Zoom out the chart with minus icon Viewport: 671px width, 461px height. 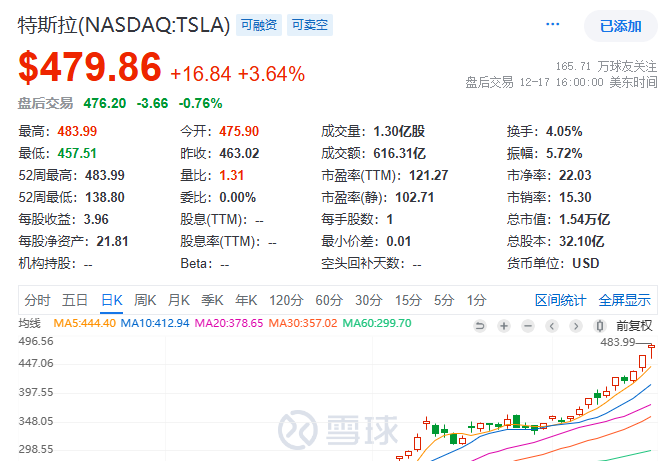(x=528, y=326)
